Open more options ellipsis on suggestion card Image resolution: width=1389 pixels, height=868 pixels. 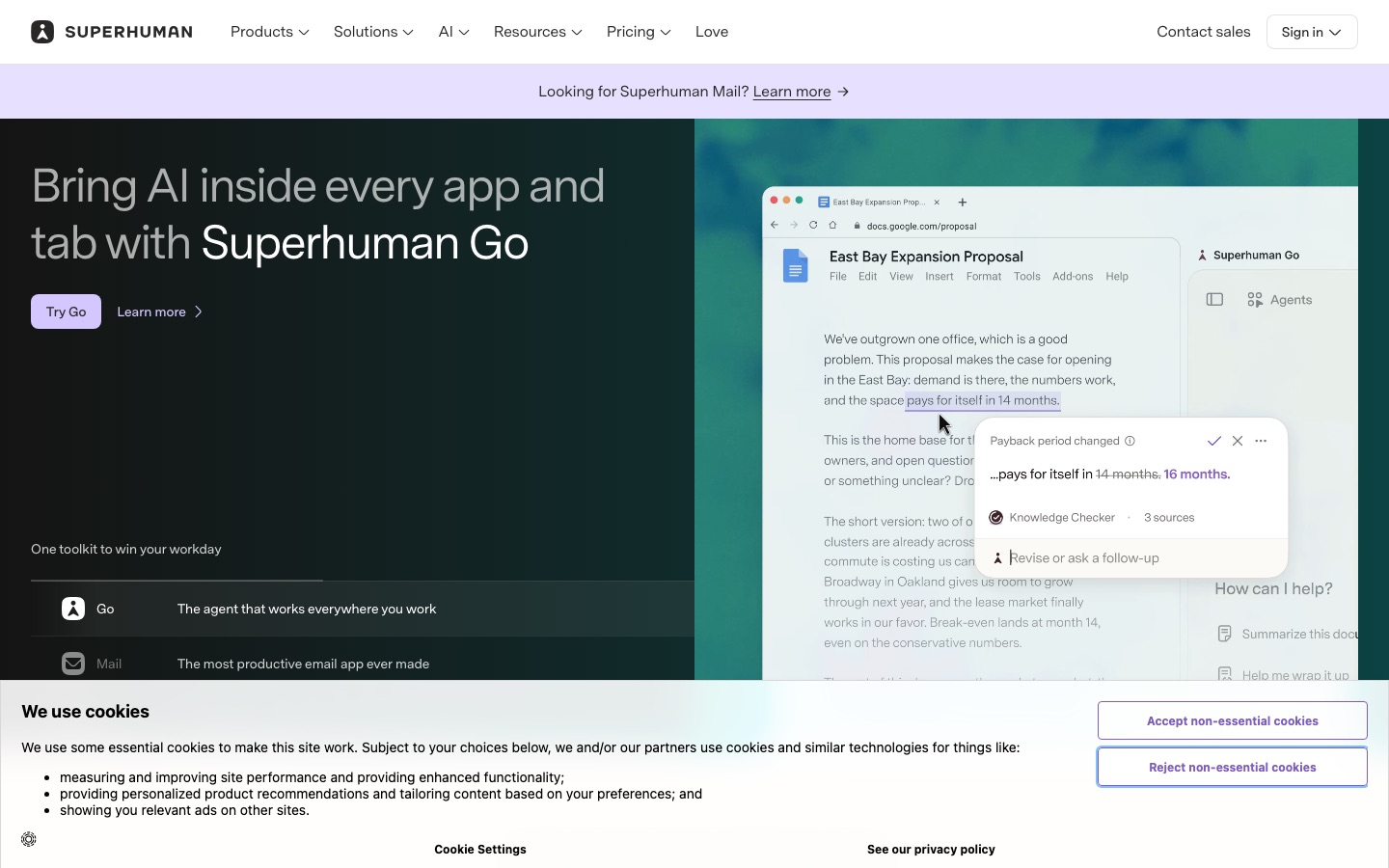[1261, 441]
